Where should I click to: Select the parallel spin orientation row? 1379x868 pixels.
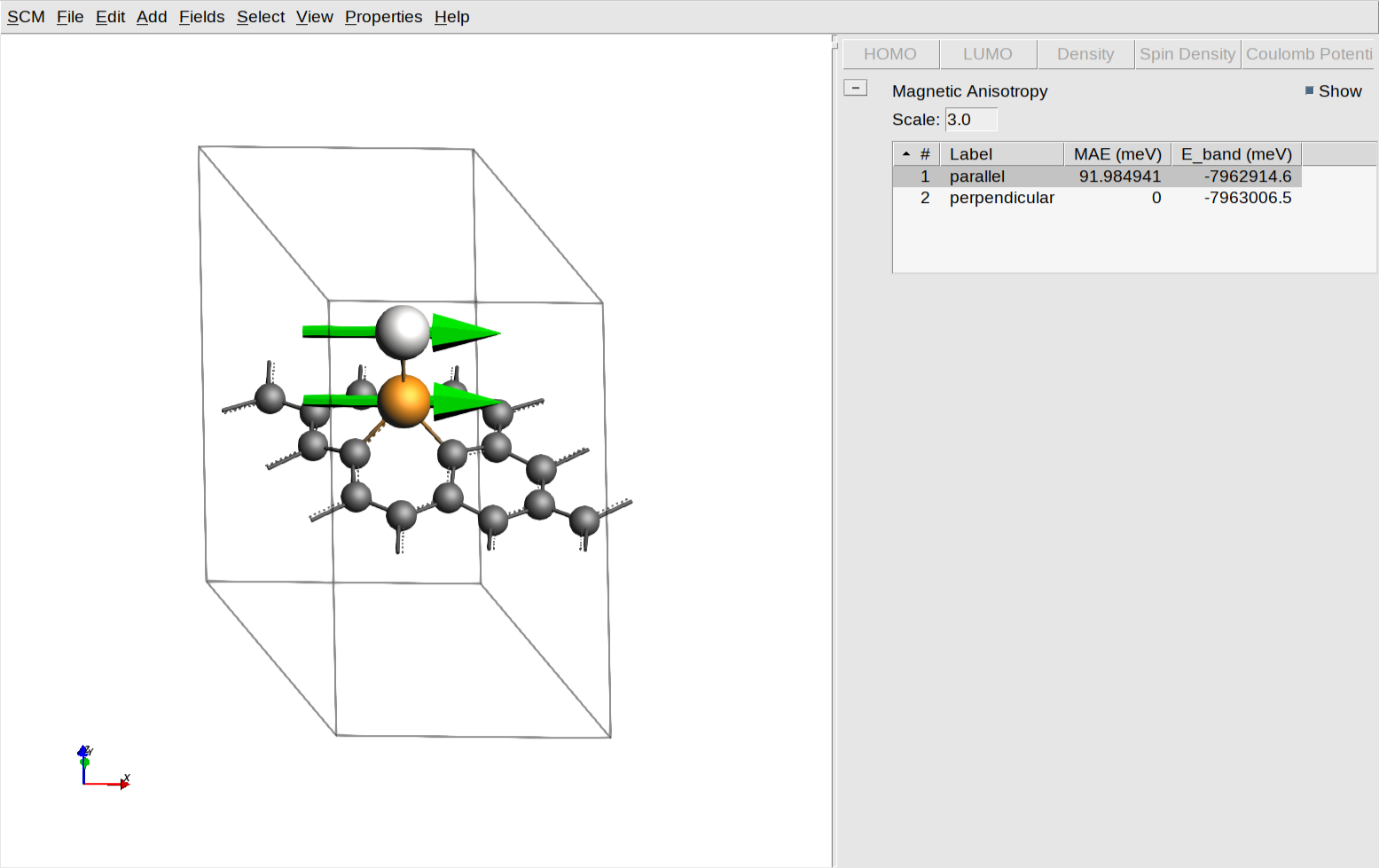tap(975, 176)
